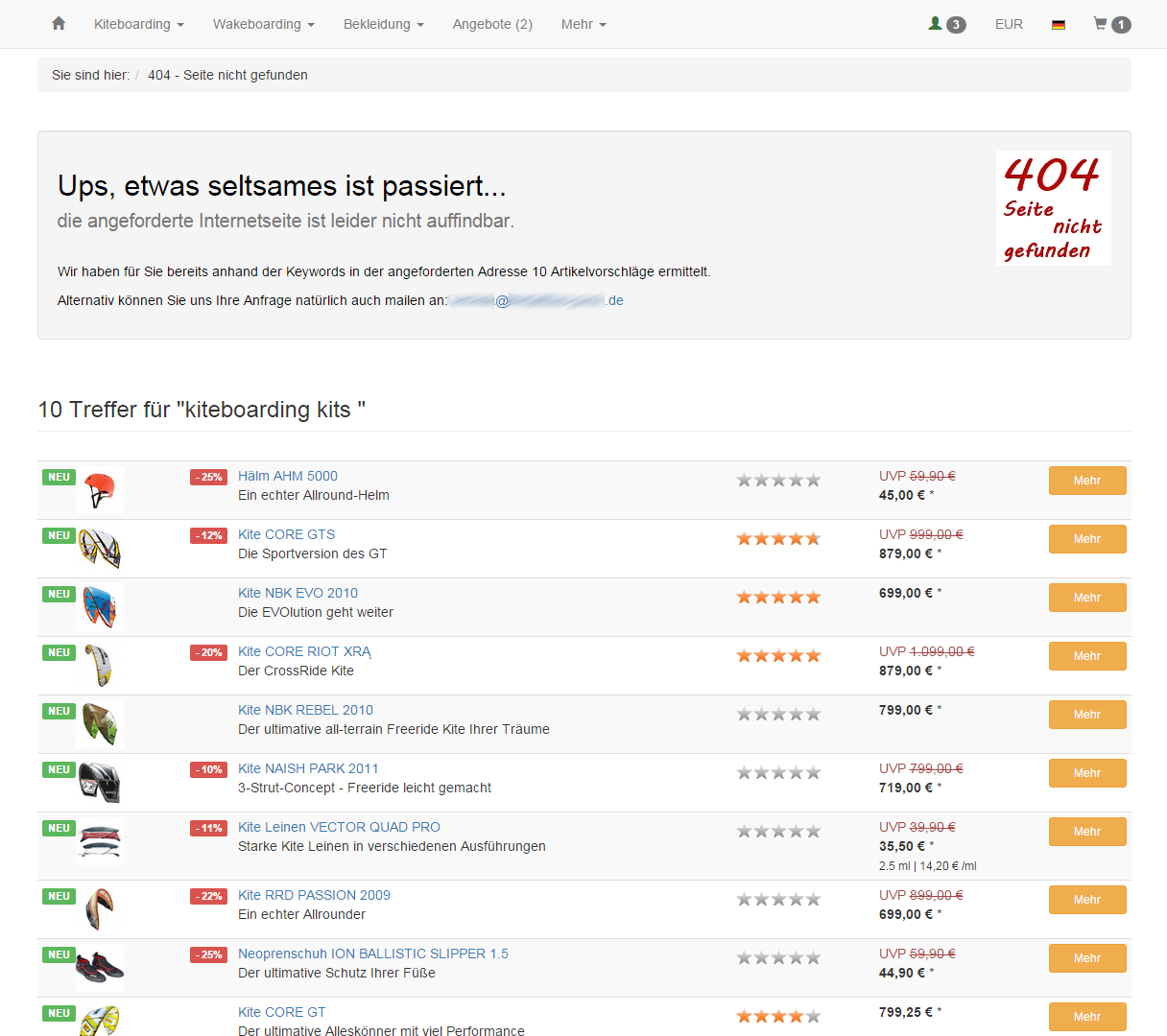
Task: Click the ION BALLISTIC SLIPPER shoe thumbnail
Action: click(x=100, y=968)
